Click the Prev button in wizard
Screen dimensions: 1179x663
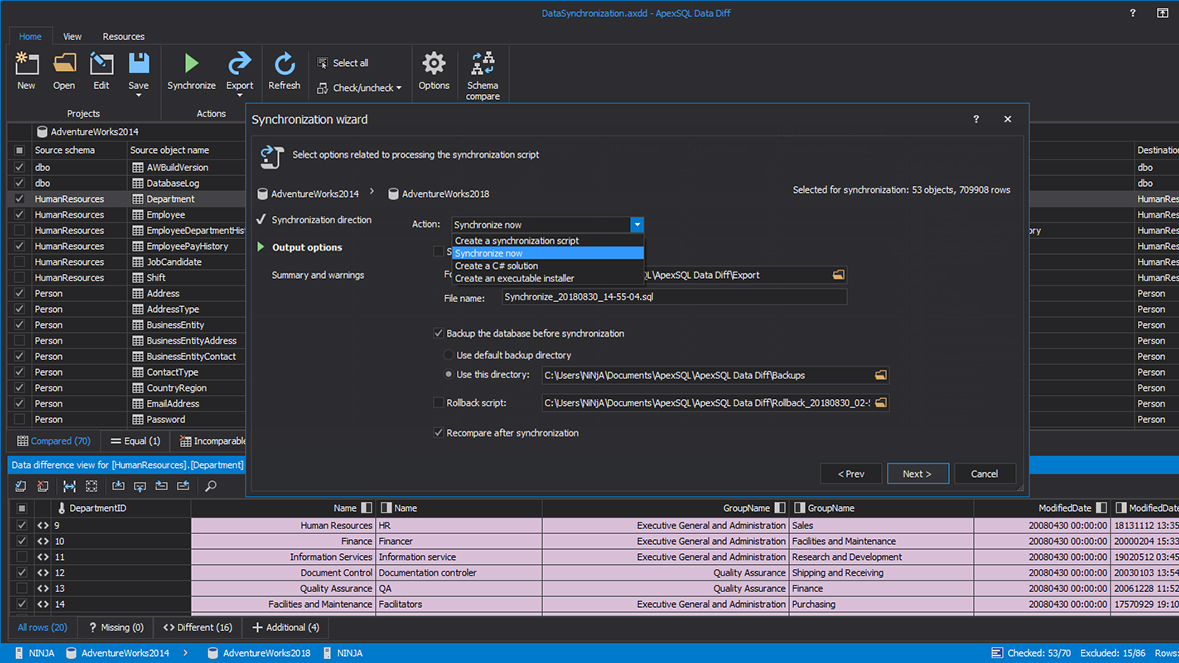pos(850,474)
